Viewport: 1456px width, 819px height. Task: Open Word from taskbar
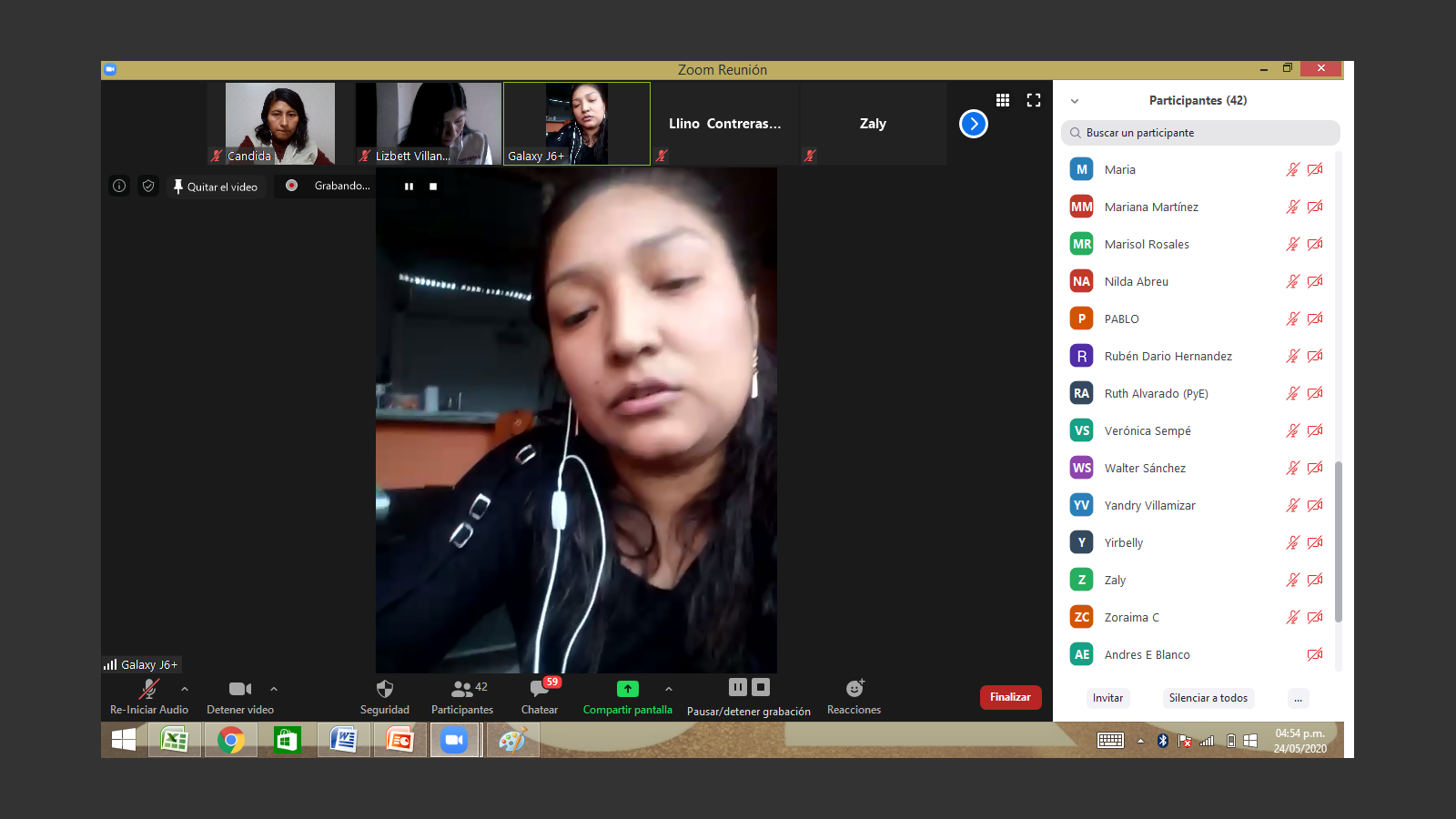[344, 741]
